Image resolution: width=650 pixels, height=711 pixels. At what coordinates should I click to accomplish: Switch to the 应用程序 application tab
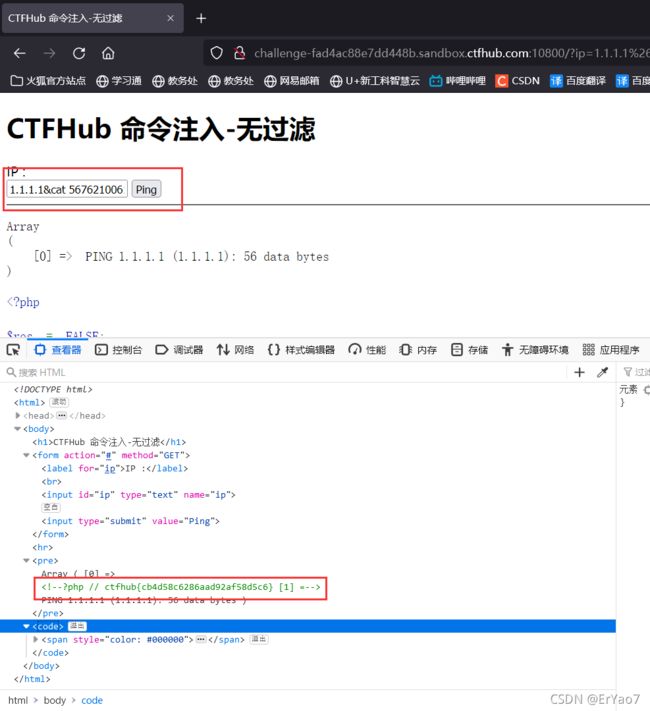click(611, 350)
